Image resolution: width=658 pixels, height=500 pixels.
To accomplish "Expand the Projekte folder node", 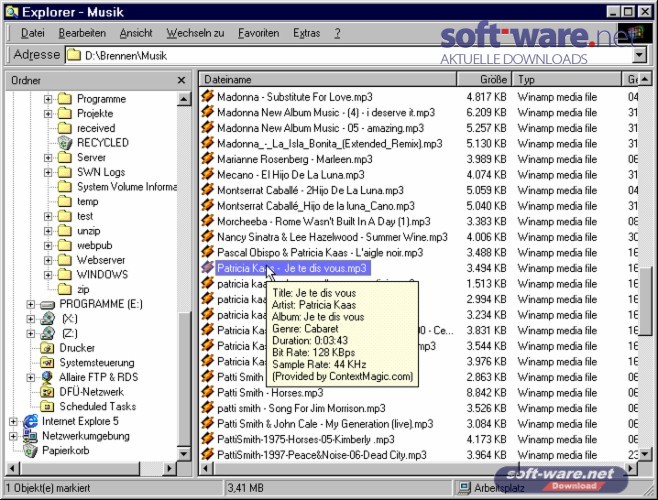I will tap(48, 114).
